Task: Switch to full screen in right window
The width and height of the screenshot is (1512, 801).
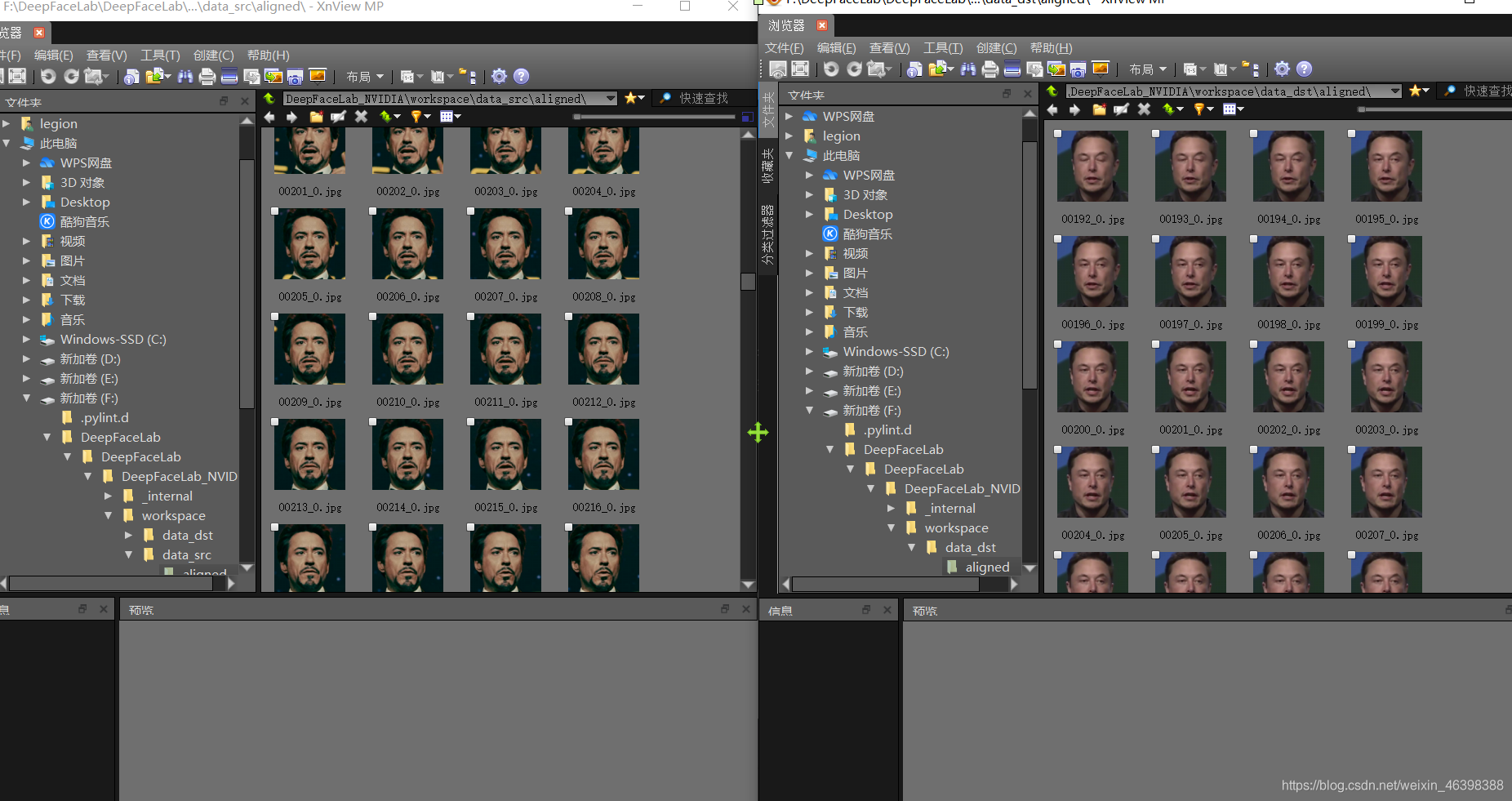Action: tap(800, 69)
